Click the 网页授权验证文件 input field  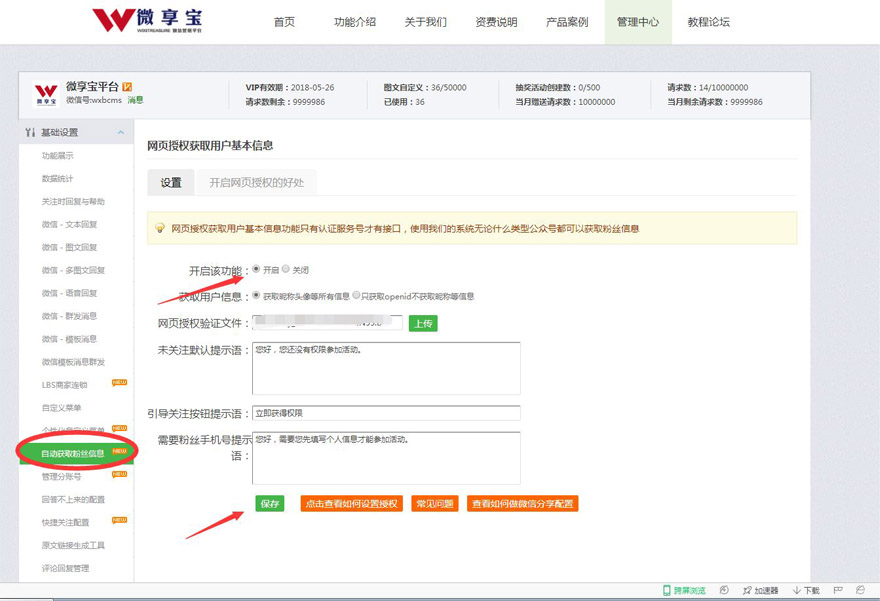(x=327, y=323)
